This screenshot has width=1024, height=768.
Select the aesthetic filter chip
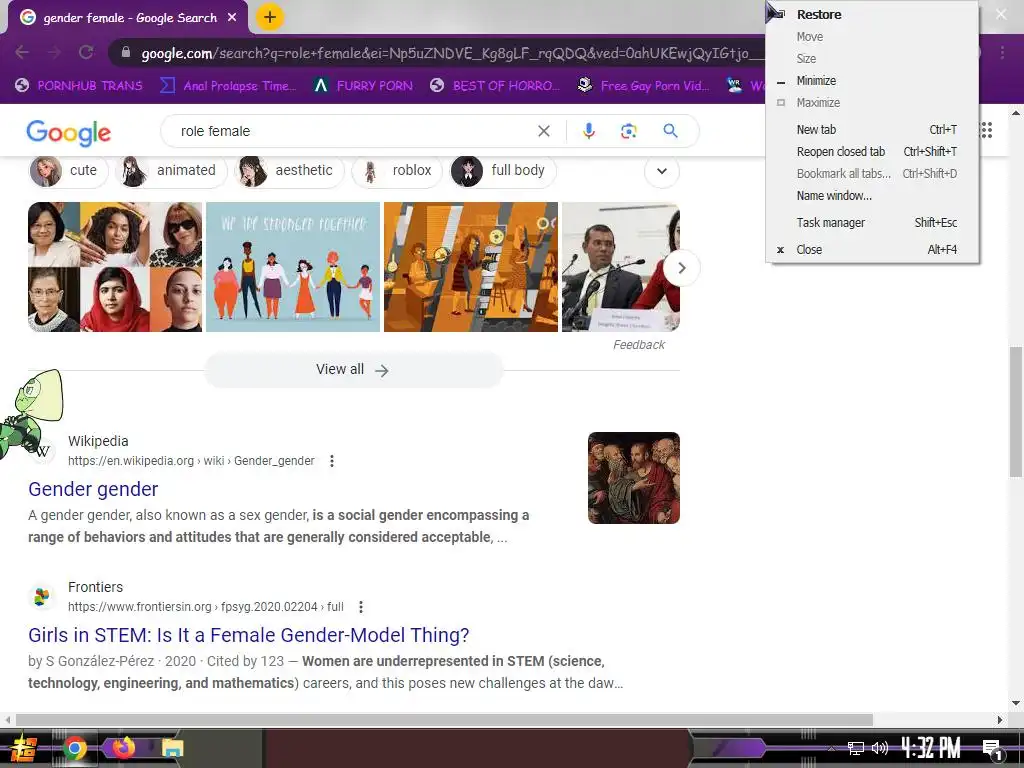coord(289,171)
